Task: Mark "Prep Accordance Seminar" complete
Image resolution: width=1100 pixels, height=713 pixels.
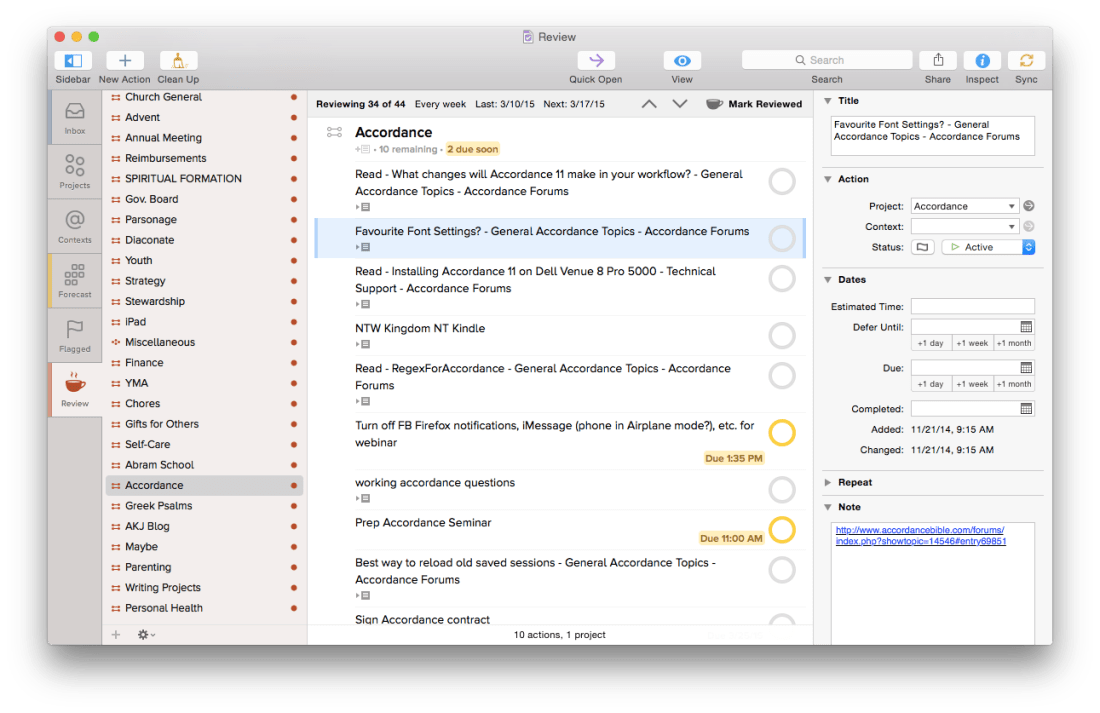Action: [x=781, y=530]
